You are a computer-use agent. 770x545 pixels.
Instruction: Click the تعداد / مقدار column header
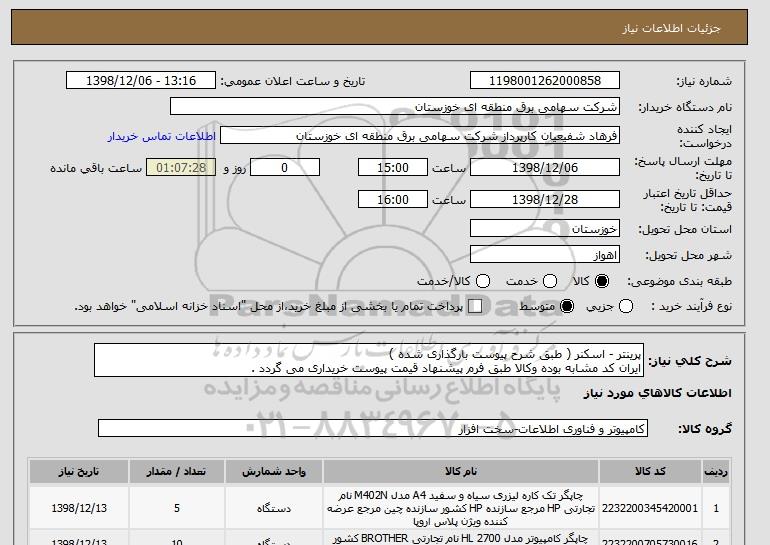[176, 471]
